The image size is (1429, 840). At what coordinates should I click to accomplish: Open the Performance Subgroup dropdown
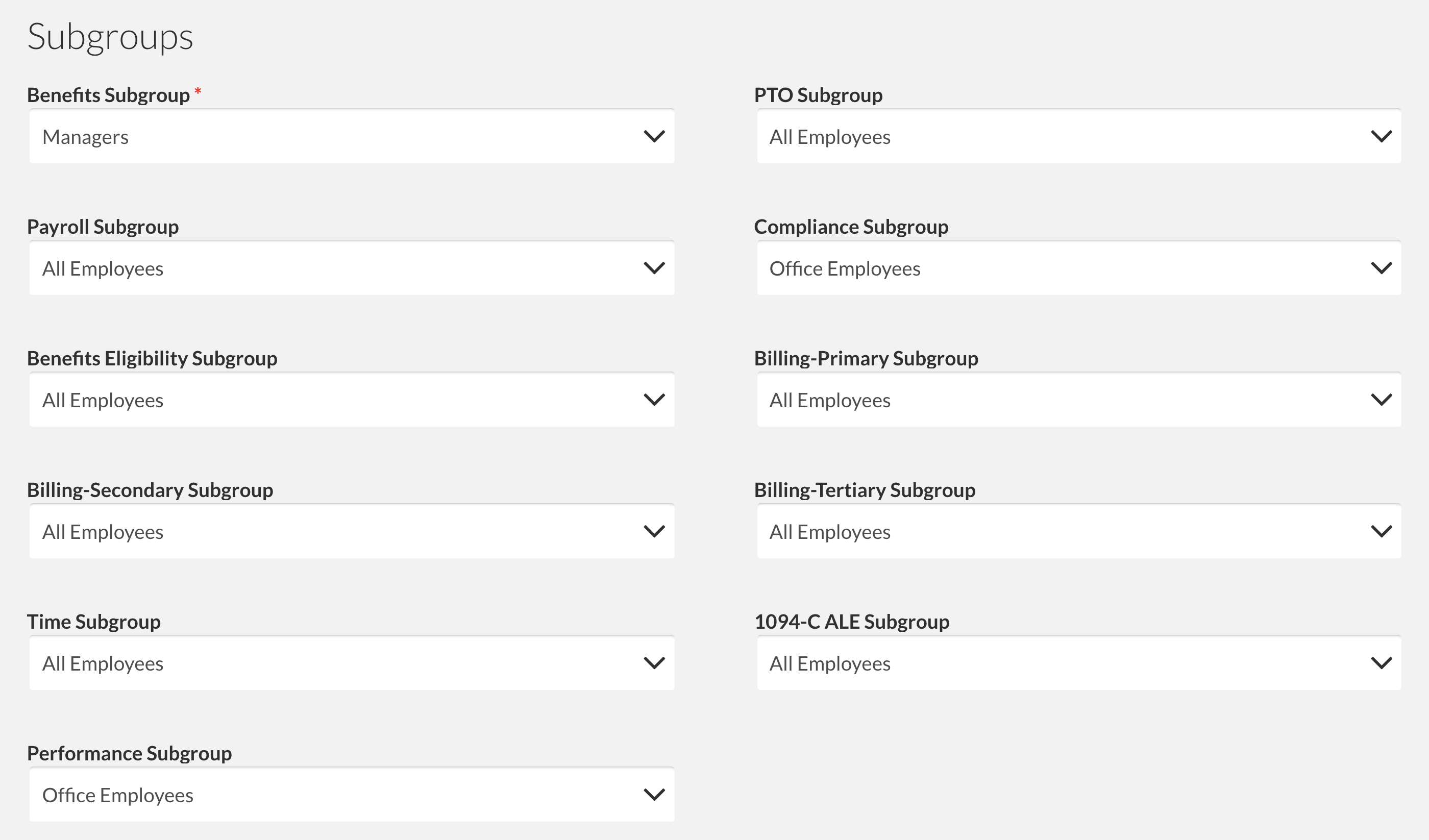point(352,795)
